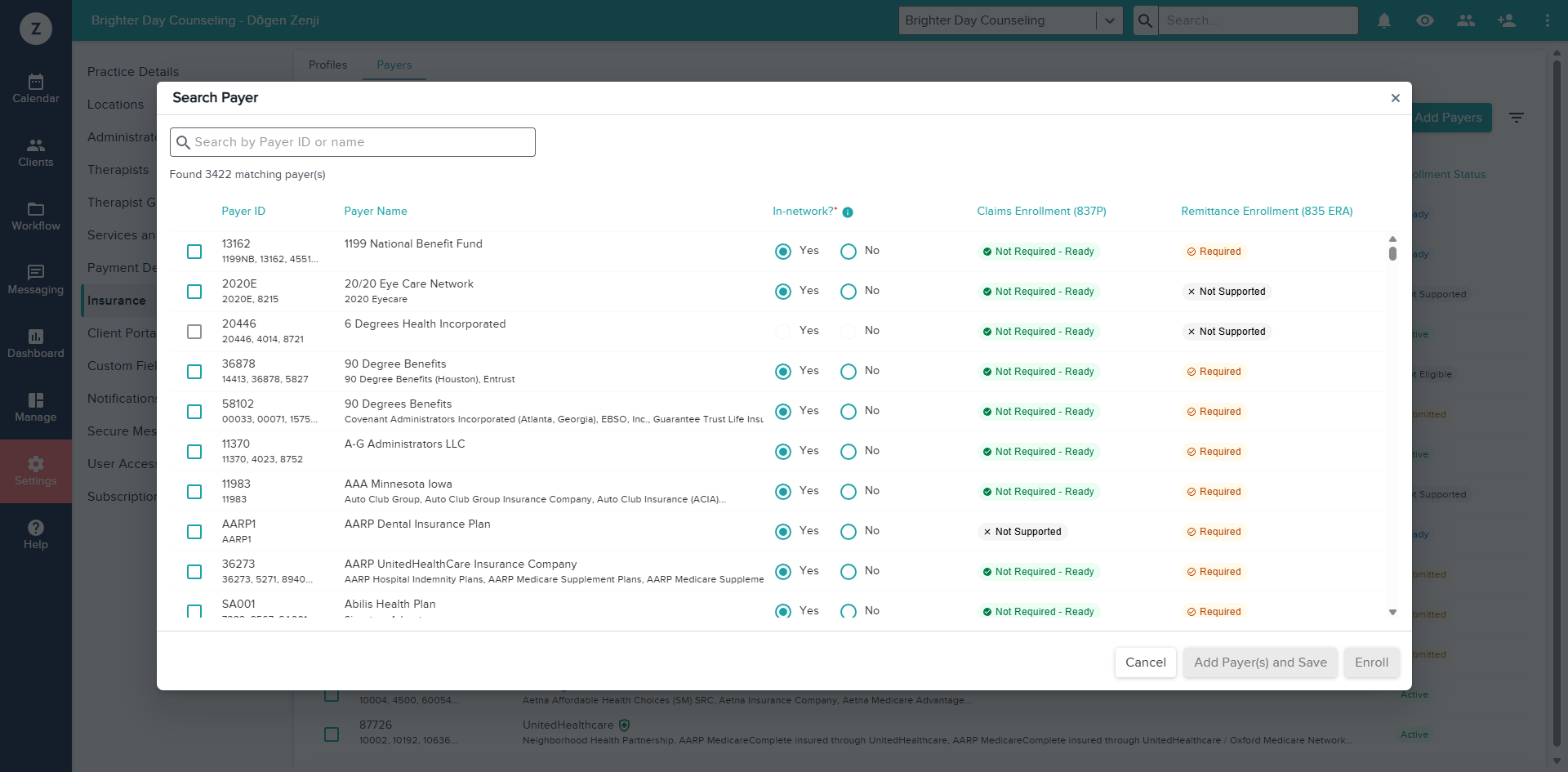Select Yes for A-G Administrators LLC

coord(783,452)
